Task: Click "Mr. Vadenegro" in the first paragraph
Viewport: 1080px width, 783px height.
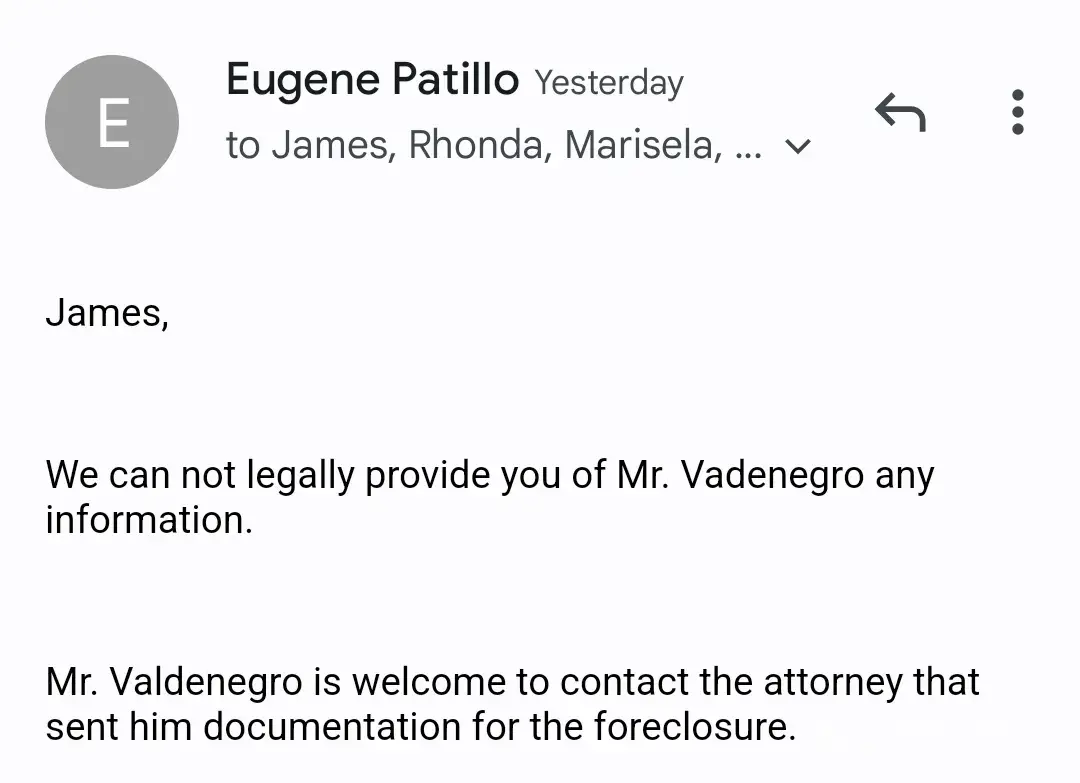Action: (x=740, y=475)
